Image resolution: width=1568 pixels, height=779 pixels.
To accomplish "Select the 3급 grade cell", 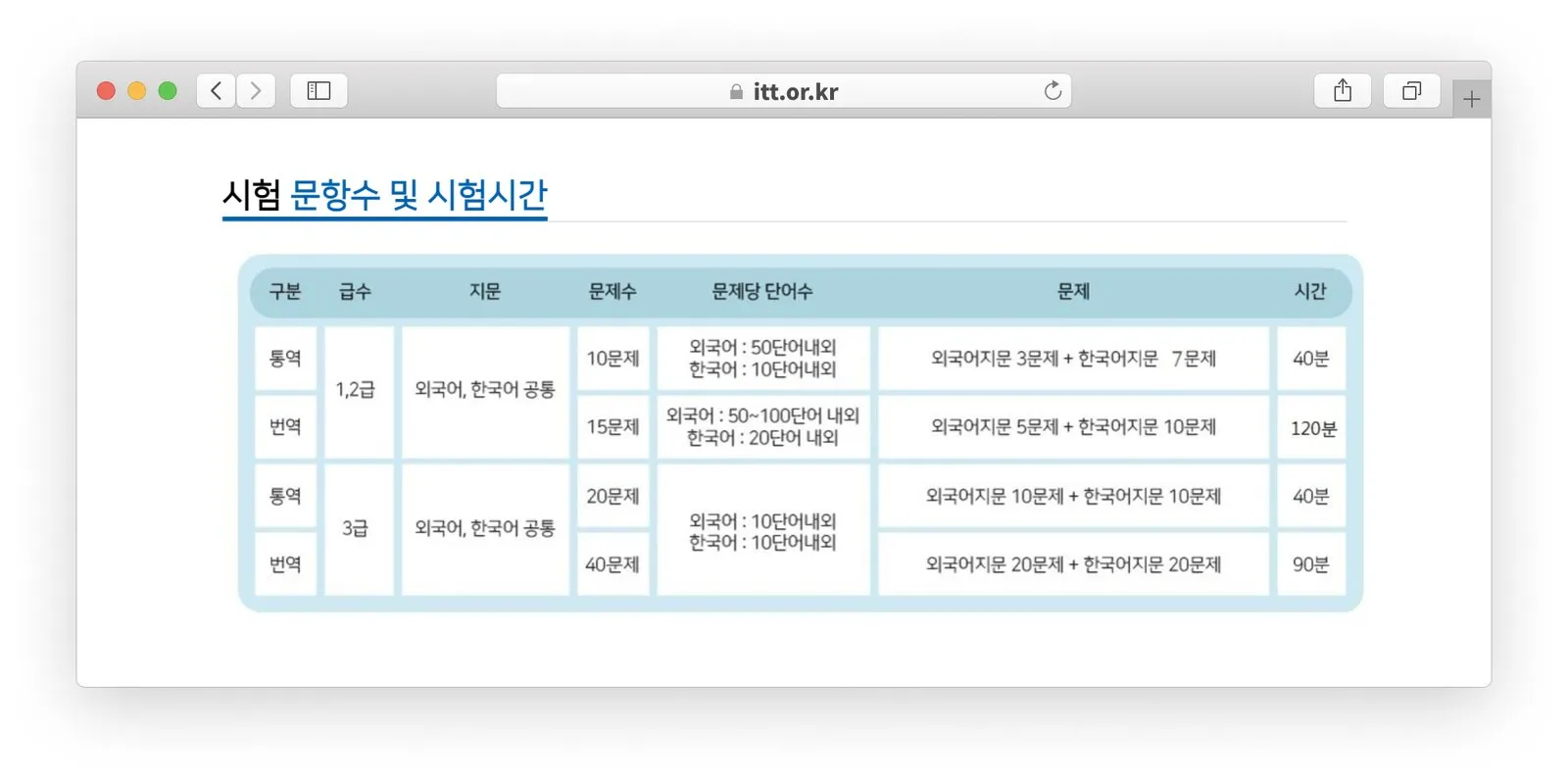I will click(x=359, y=529).
